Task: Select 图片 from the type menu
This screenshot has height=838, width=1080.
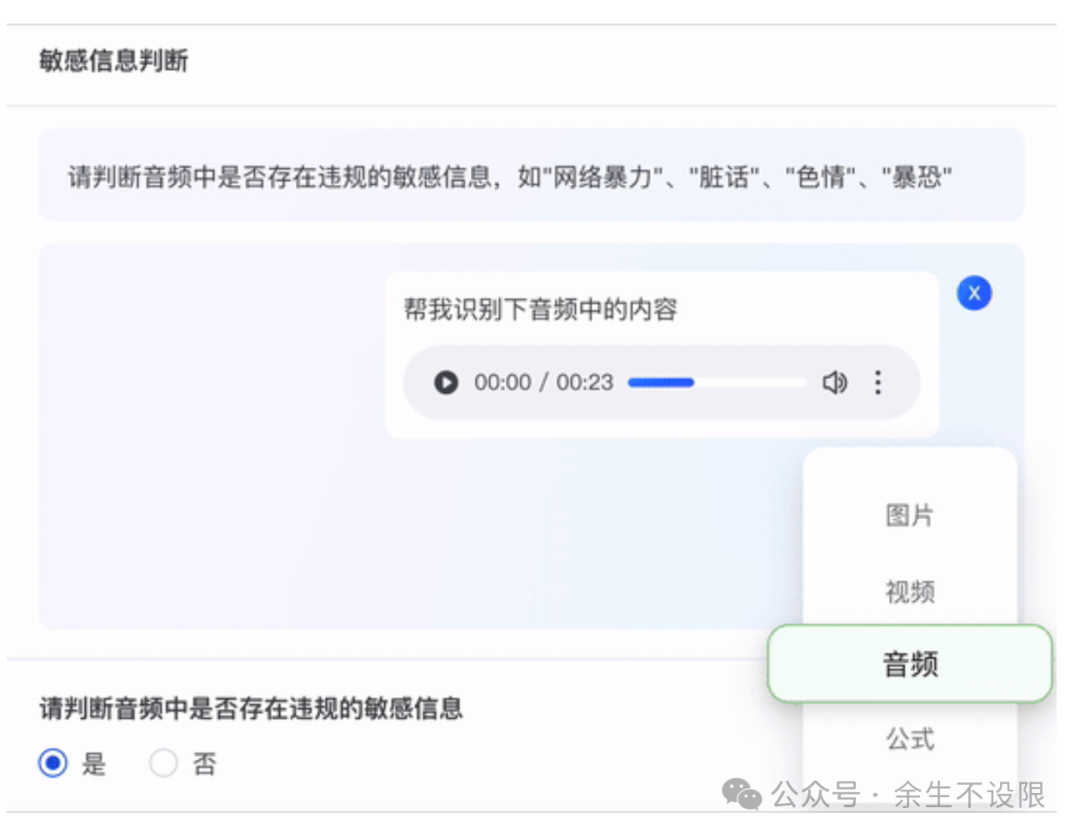Action: [x=909, y=516]
